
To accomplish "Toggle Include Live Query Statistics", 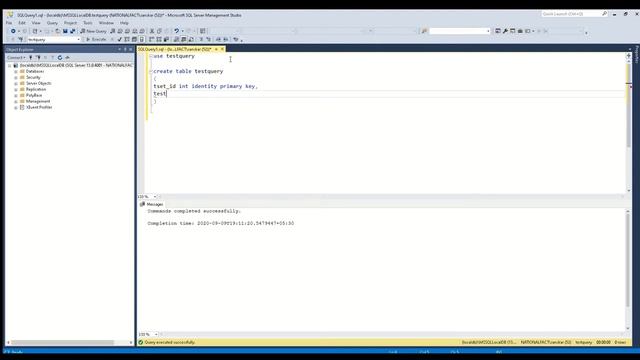I will pos(159,40).
